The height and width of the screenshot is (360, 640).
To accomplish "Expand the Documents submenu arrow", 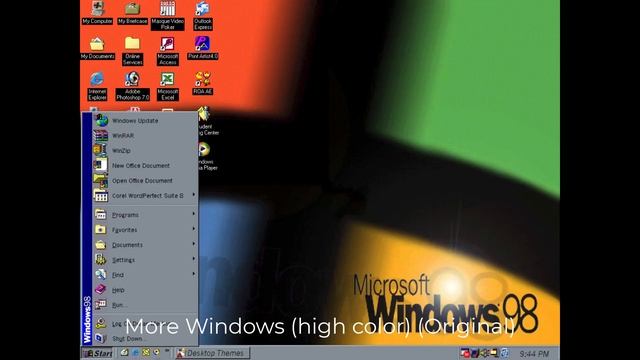I will point(193,244).
